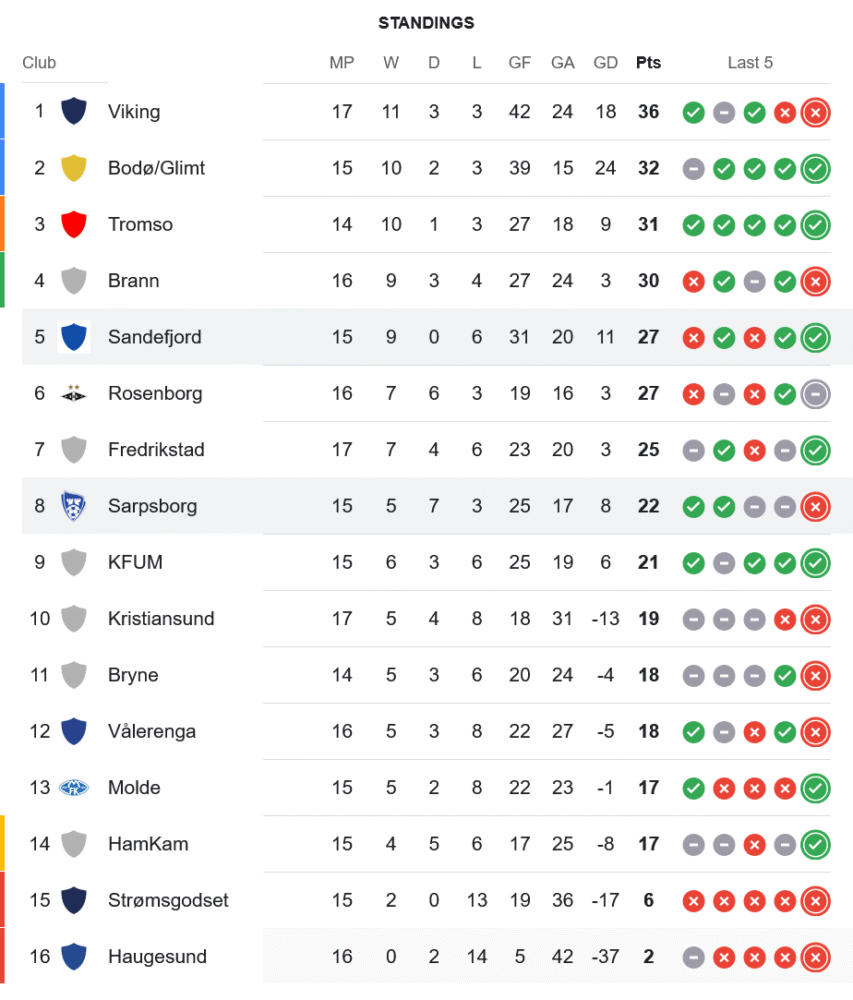The image size is (853, 1000).
Task: Sort standings by Pts column header
Action: 648,62
